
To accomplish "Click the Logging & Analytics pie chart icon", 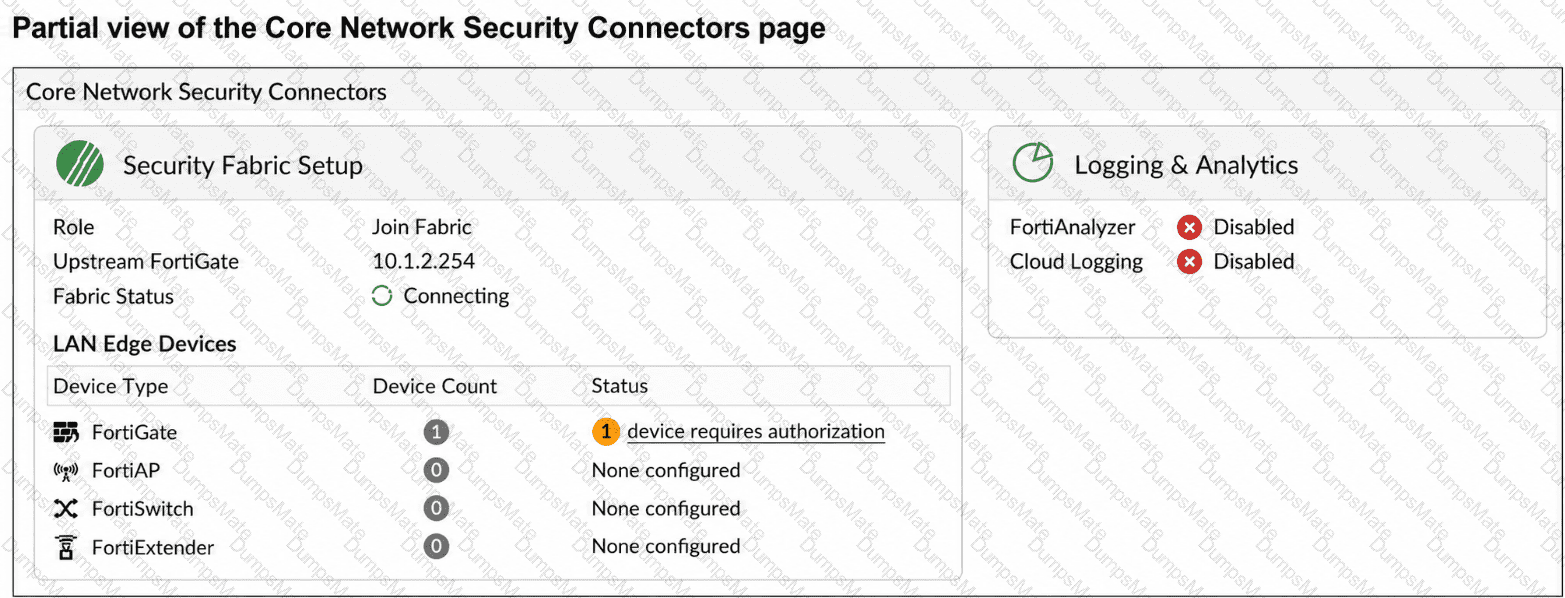I will click(1033, 162).
